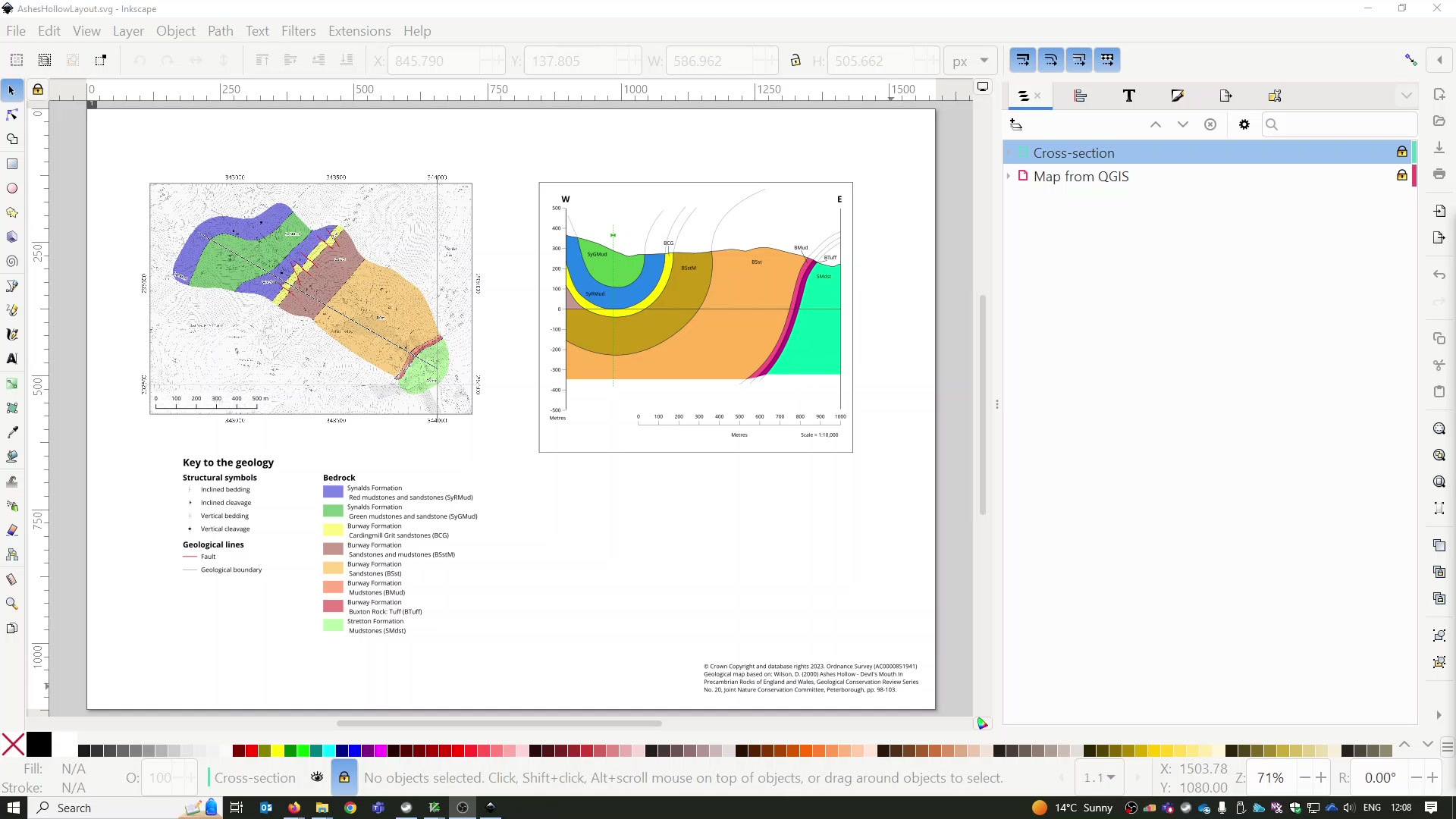Open the Filters menu
The width and height of the screenshot is (1456, 819).
point(298,31)
